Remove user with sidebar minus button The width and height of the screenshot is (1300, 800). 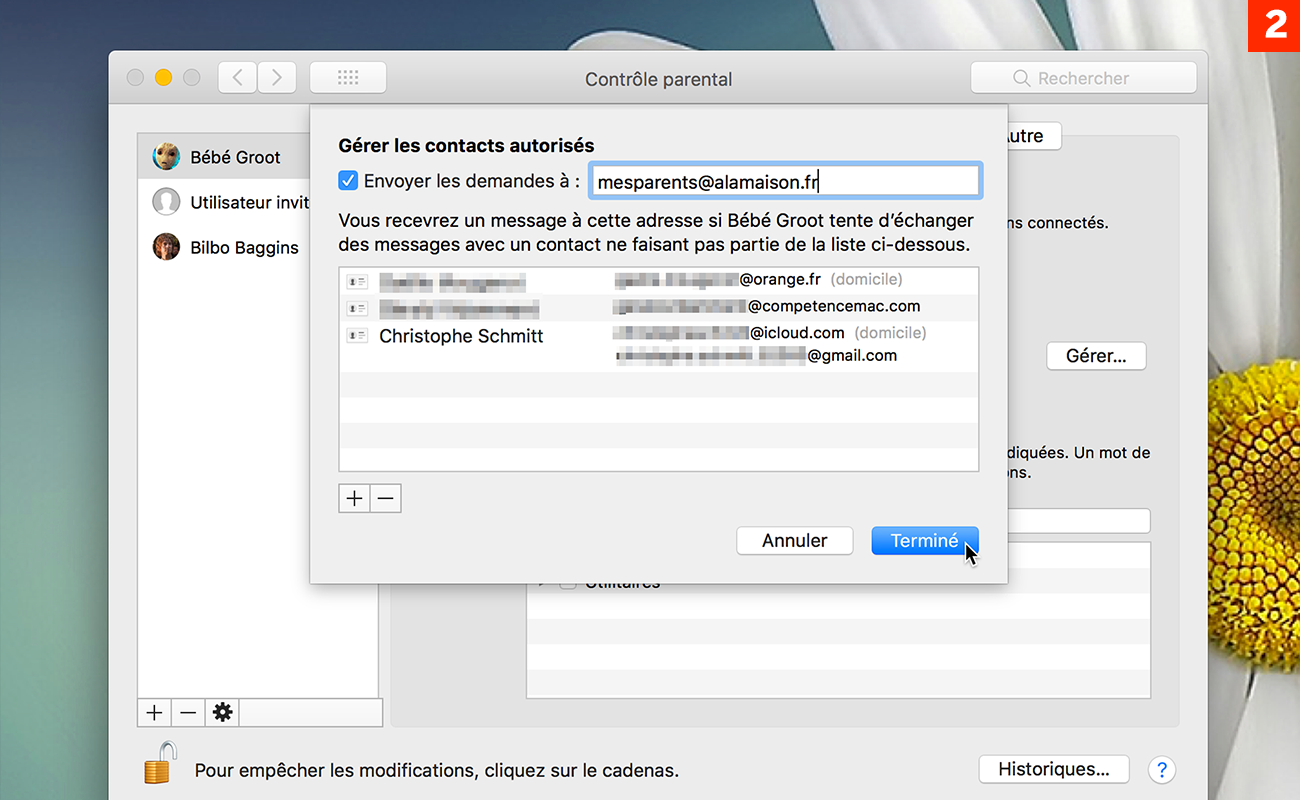(188, 713)
